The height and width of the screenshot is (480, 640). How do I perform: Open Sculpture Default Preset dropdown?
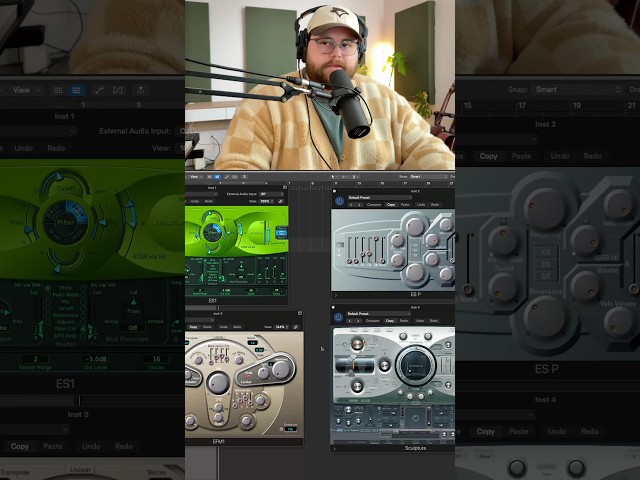[379, 314]
